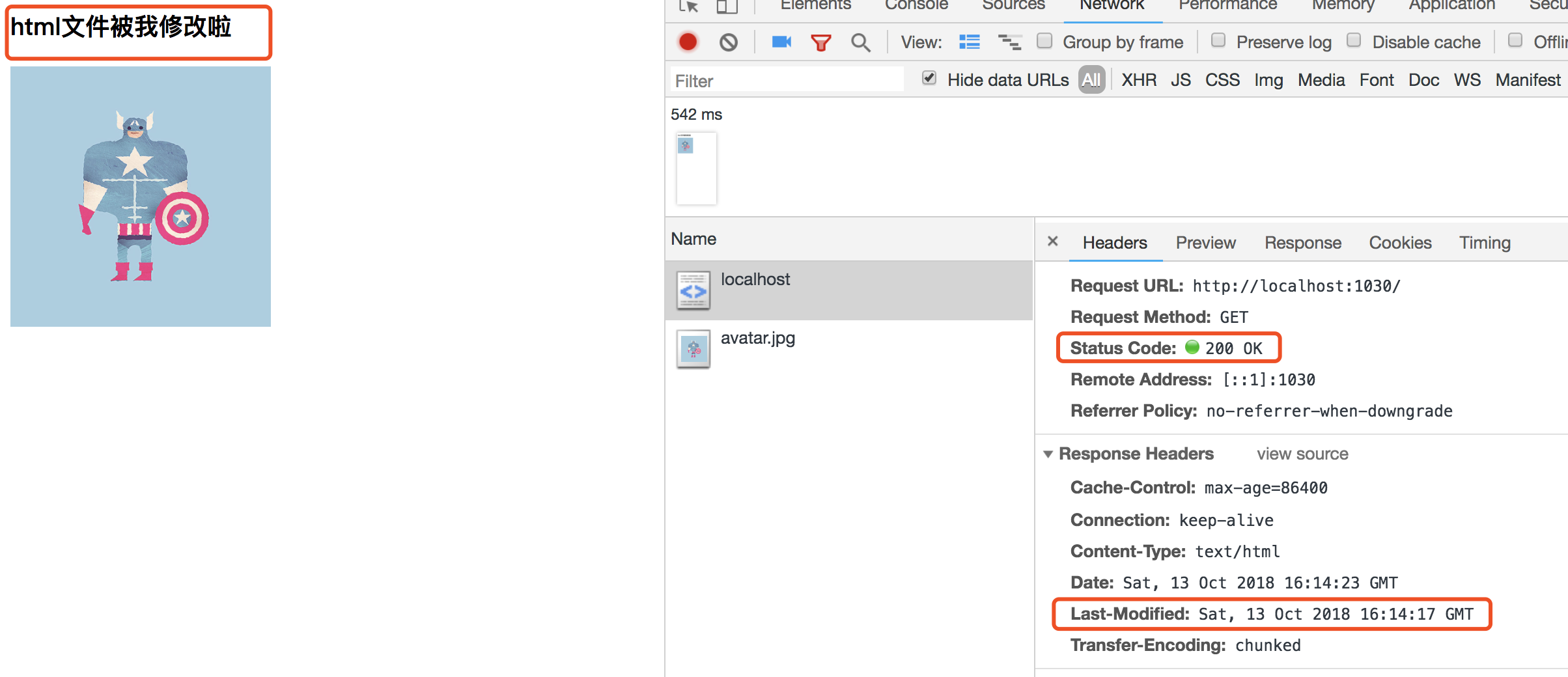Click the captured screenshot thumbnail at 542 ms
1568x677 pixels.
pos(696,168)
